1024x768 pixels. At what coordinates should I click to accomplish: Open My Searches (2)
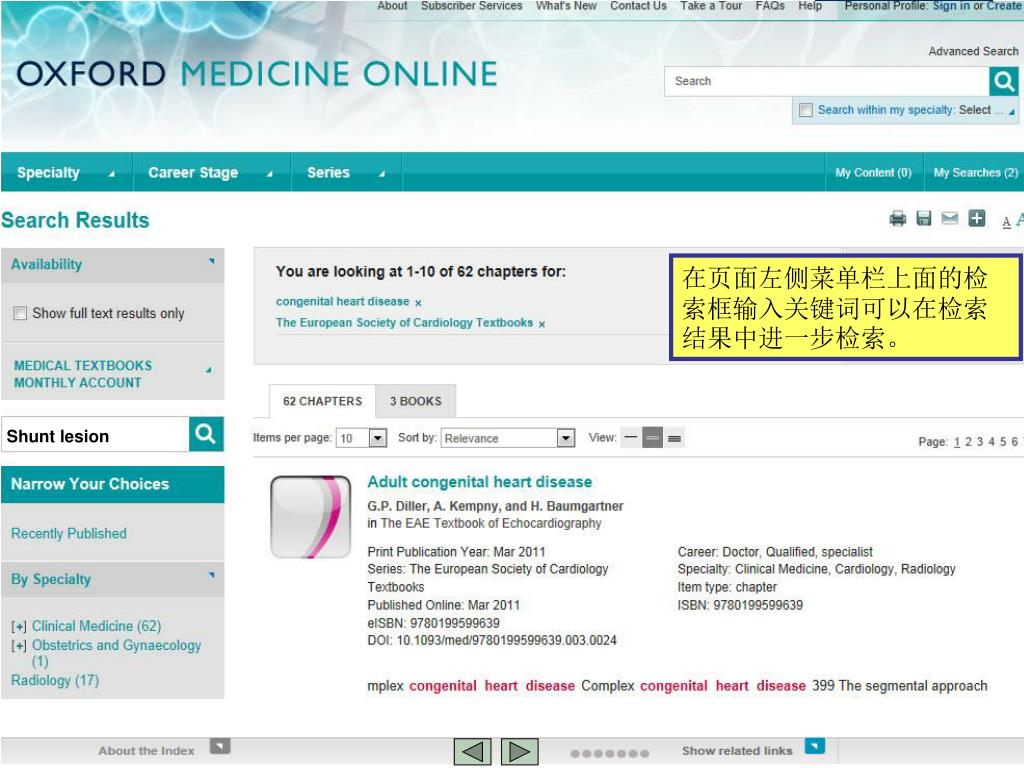pos(975,172)
